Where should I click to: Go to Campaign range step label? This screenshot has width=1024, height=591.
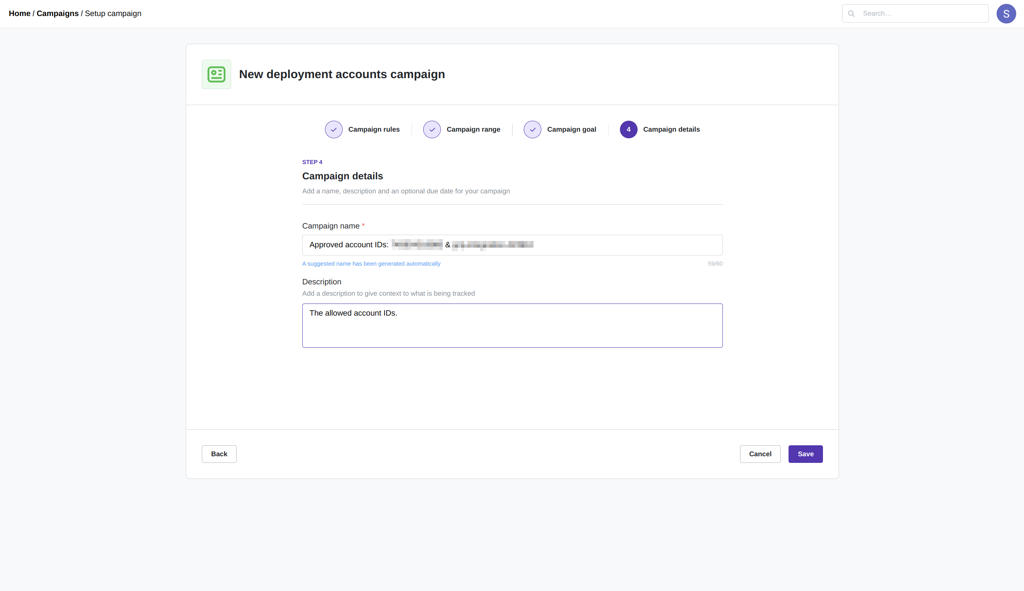(x=473, y=129)
